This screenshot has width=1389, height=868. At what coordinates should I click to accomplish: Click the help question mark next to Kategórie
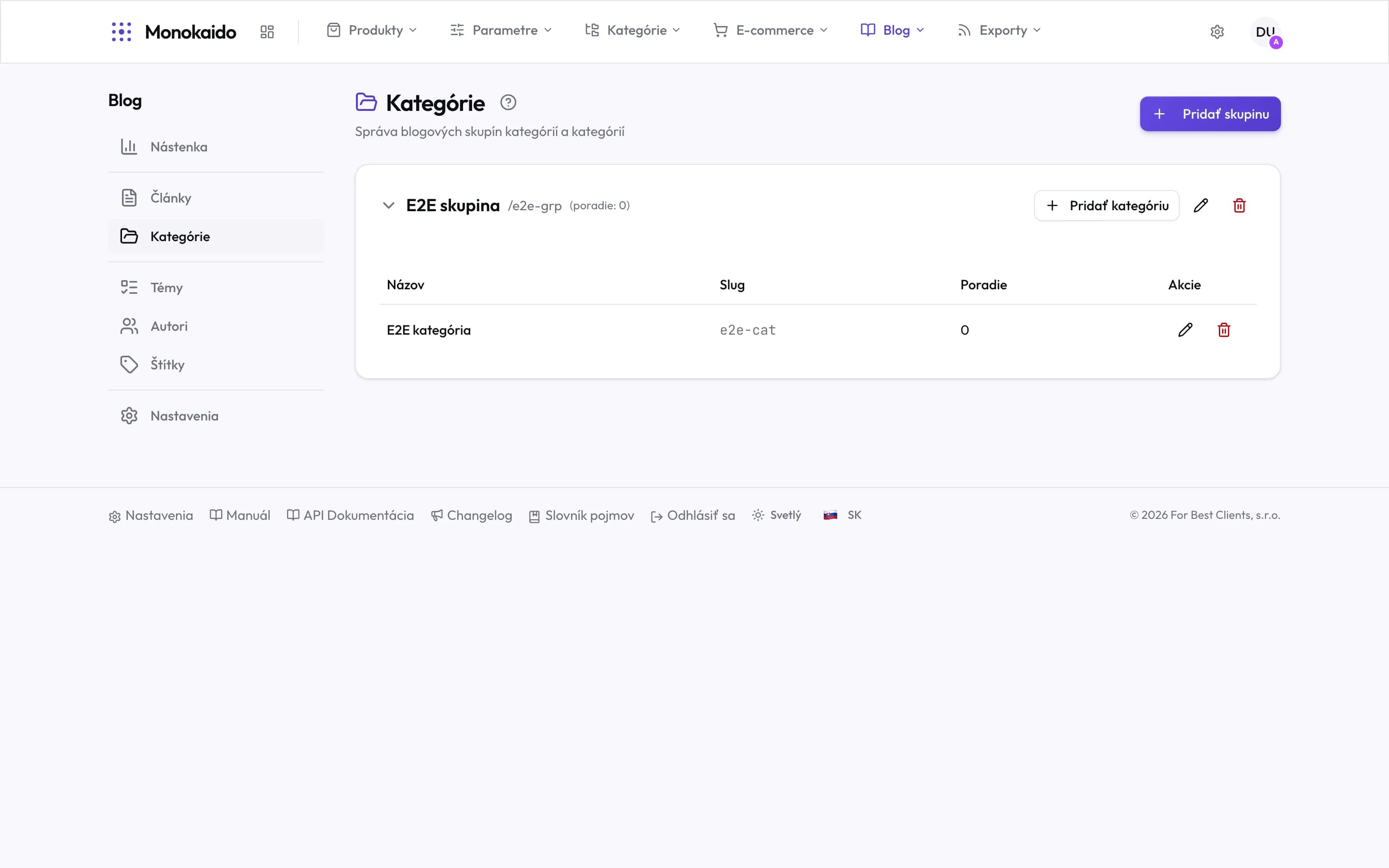[508, 103]
